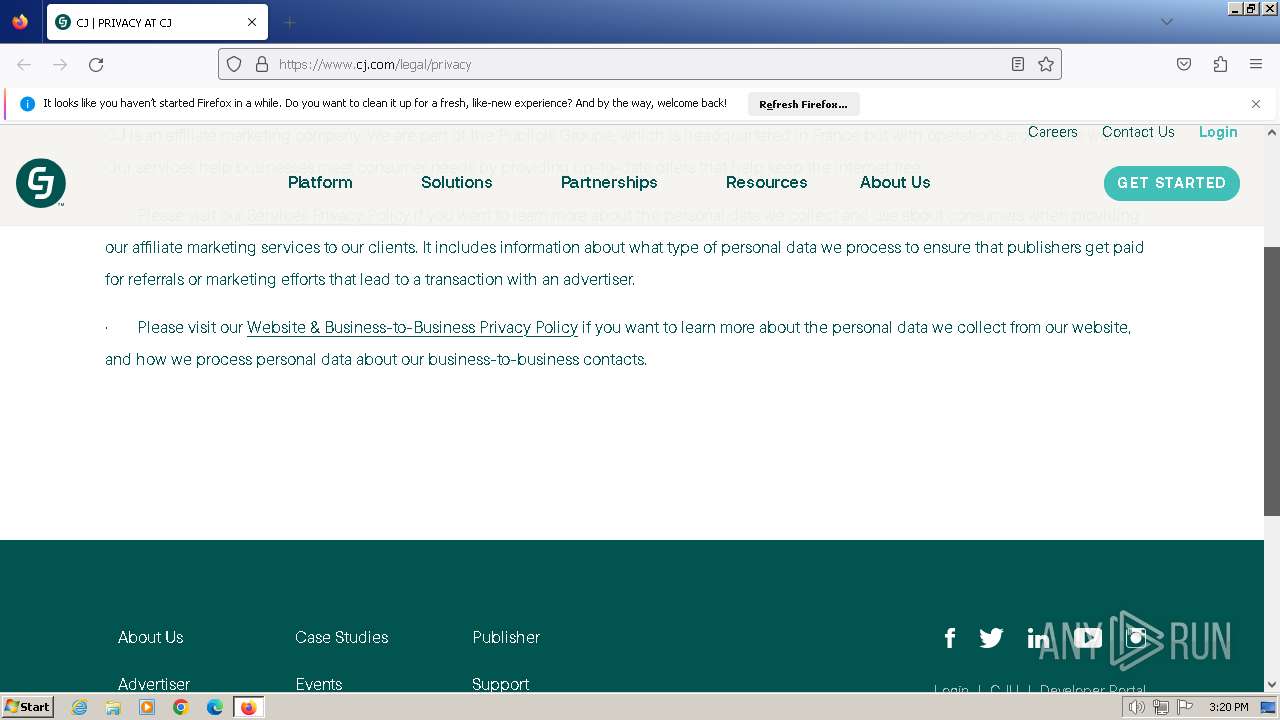Open the Extensions puzzle icon
This screenshot has width=1280, height=720.
(x=1220, y=64)
